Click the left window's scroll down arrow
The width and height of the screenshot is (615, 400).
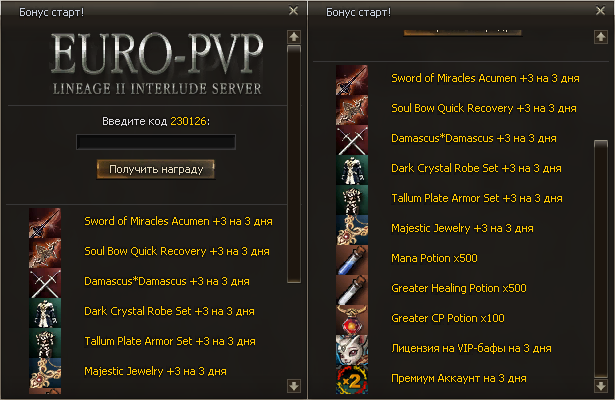(x=294, y=385)
